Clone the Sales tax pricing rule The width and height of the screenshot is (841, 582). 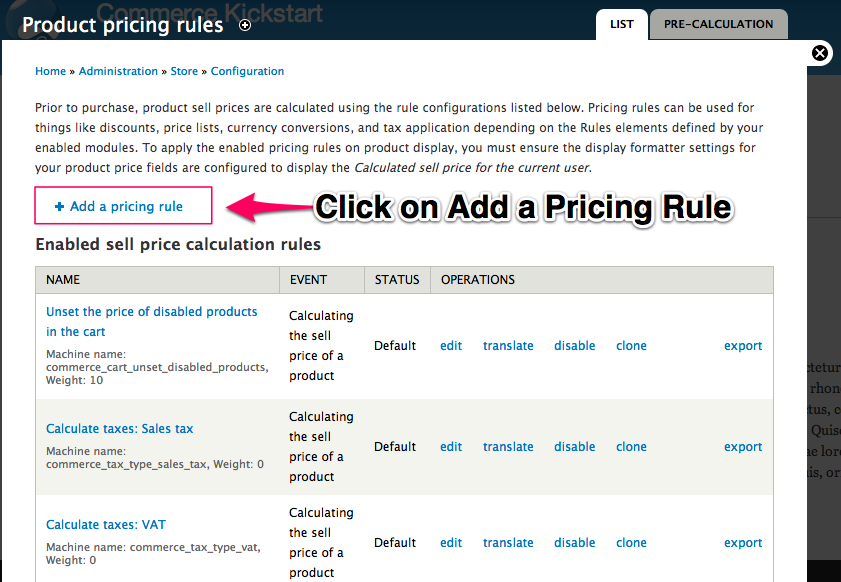(x=631, y=446)
